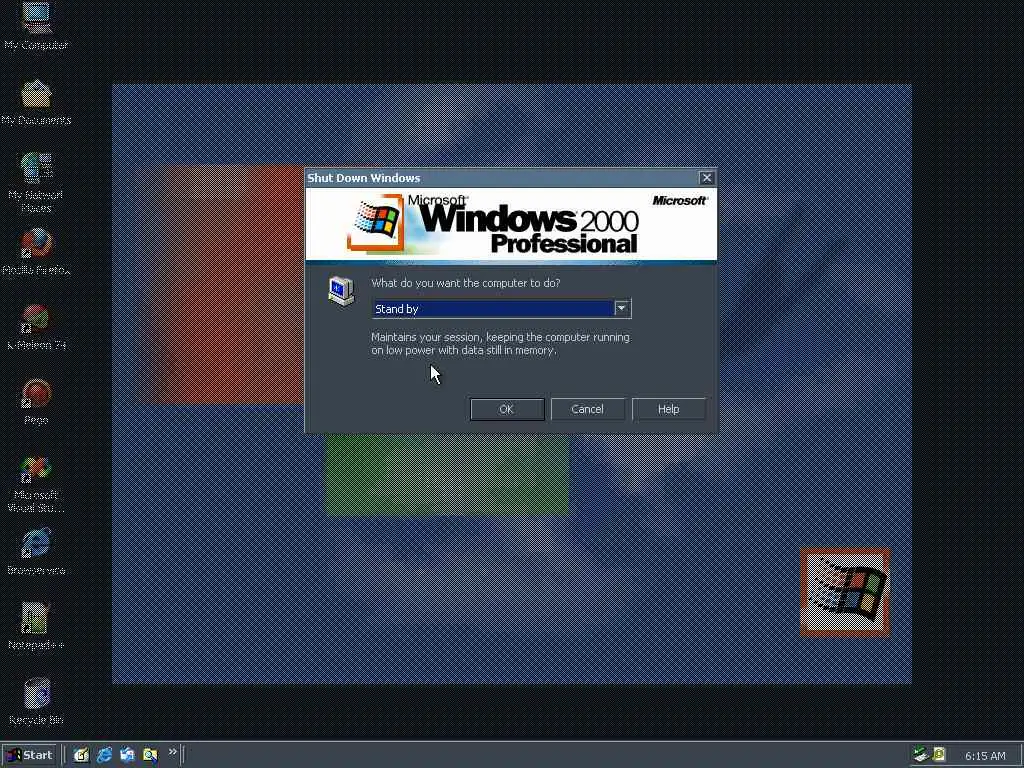Select the Mozilla Firefox desktop shortcut
1024x768 pixels.
click(x=36, y=253)
